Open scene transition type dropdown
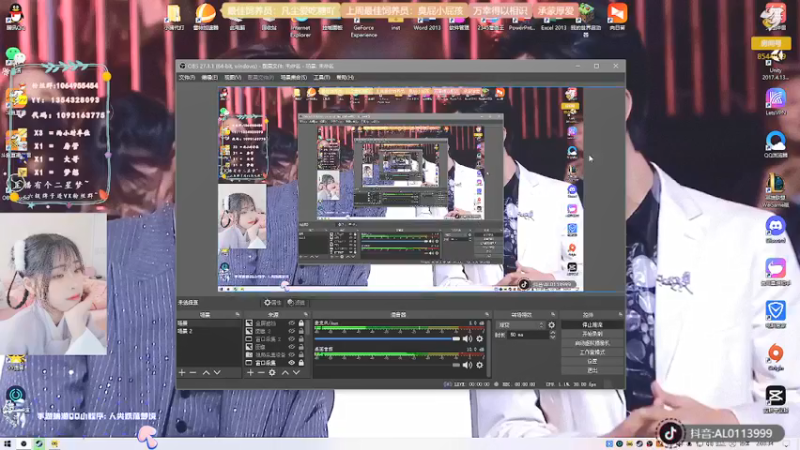Screen dimensions: 800x450 [520, 325]
